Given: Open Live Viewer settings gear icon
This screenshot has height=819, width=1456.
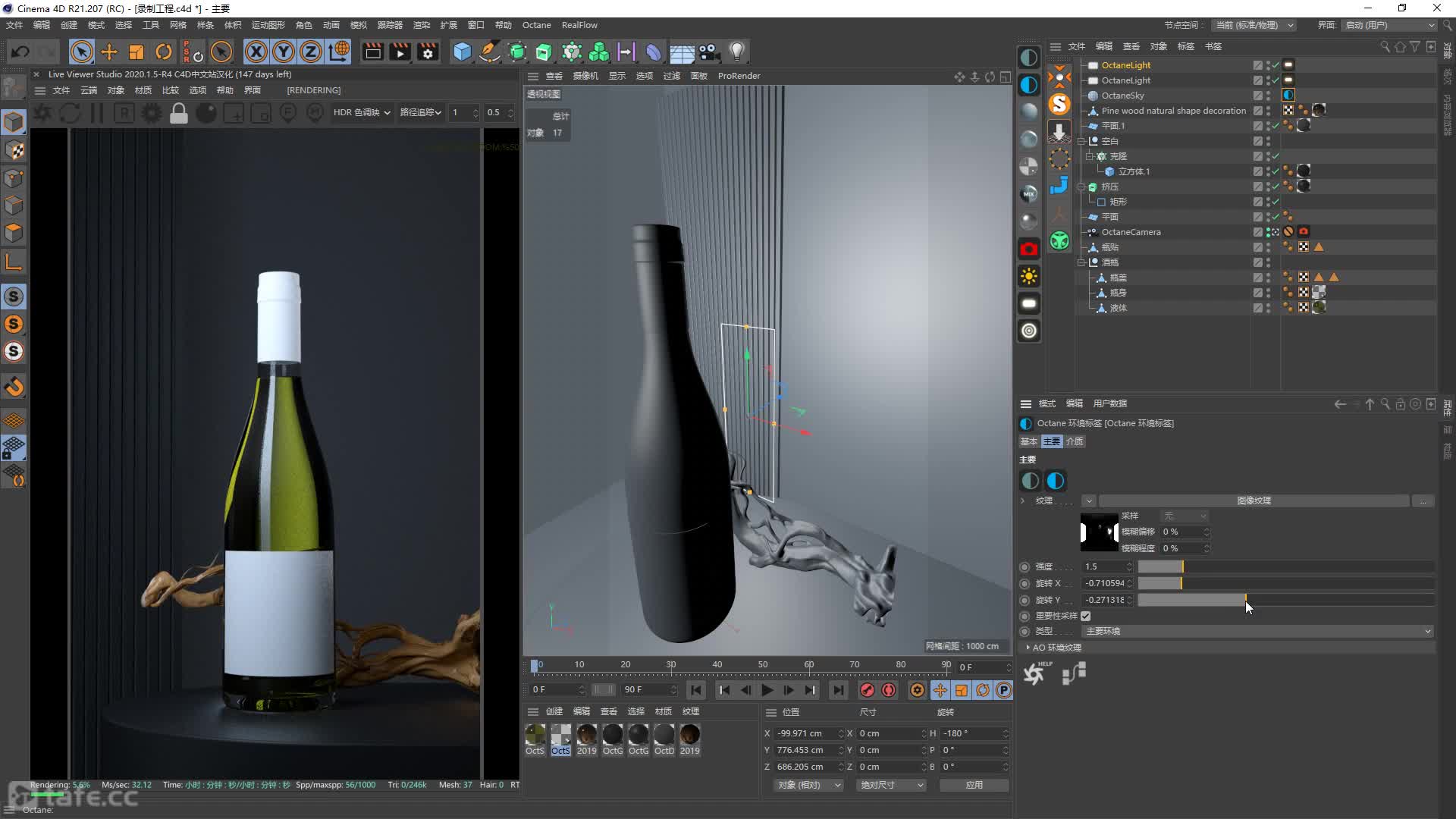Looking at the screenshot, I should tap(152, 114).
